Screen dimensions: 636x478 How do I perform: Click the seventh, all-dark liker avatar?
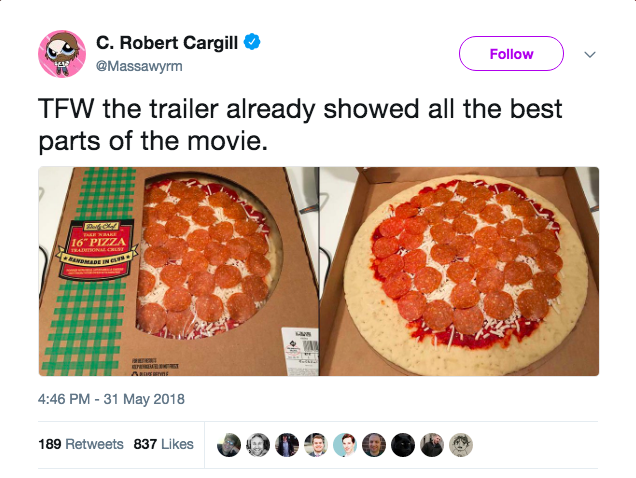402,445
